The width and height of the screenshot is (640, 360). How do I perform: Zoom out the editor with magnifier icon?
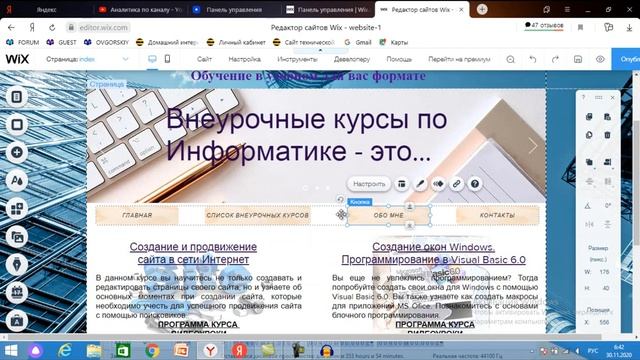coord(510,59)
